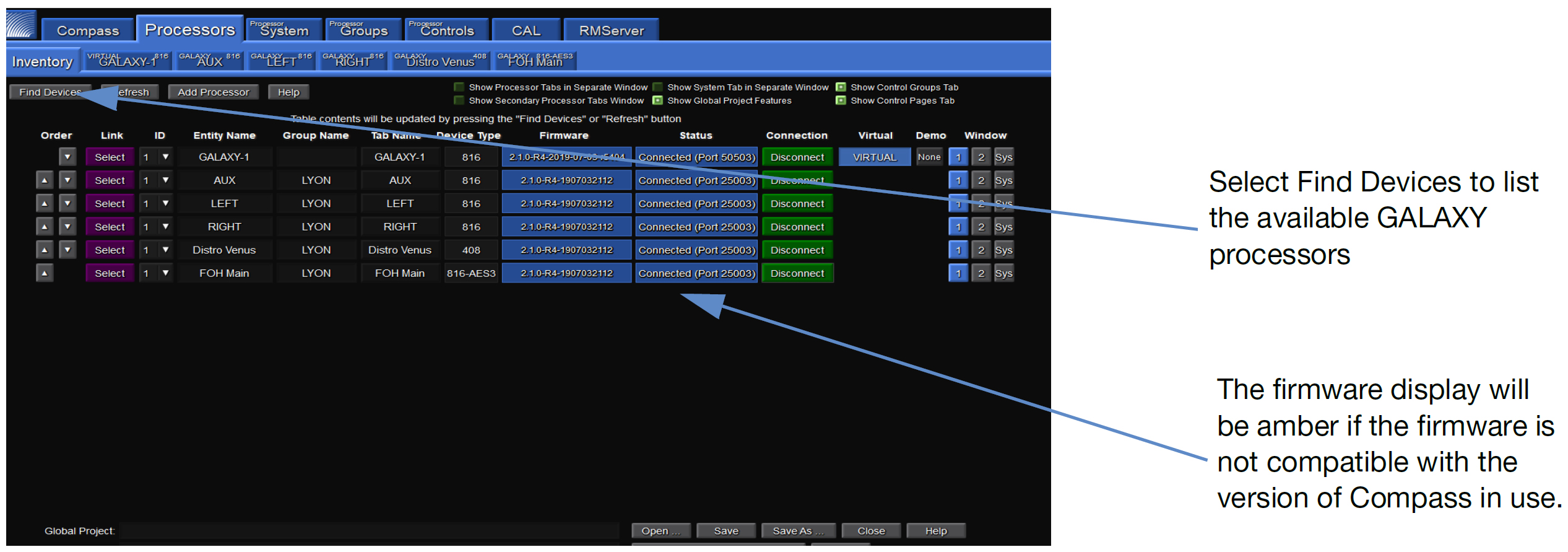Click Connected status of Distro Venus
Viewport: 1568px width, 552px height.
click(x=696, y=250)
